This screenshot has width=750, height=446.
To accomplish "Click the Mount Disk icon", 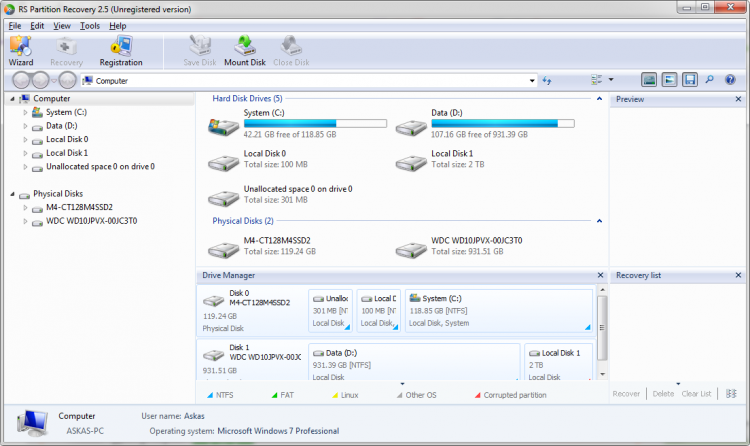I will 244,51.
